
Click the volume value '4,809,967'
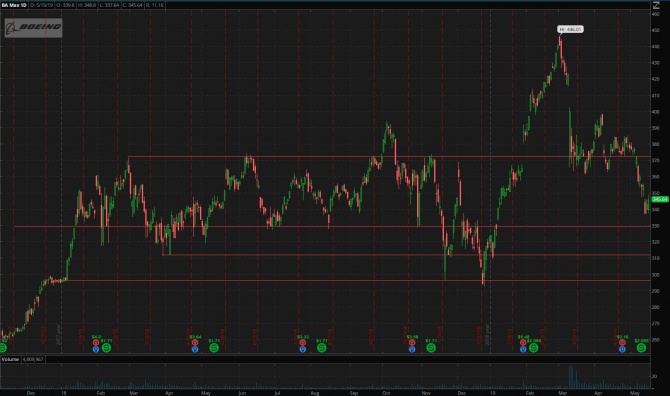[33, 359]
